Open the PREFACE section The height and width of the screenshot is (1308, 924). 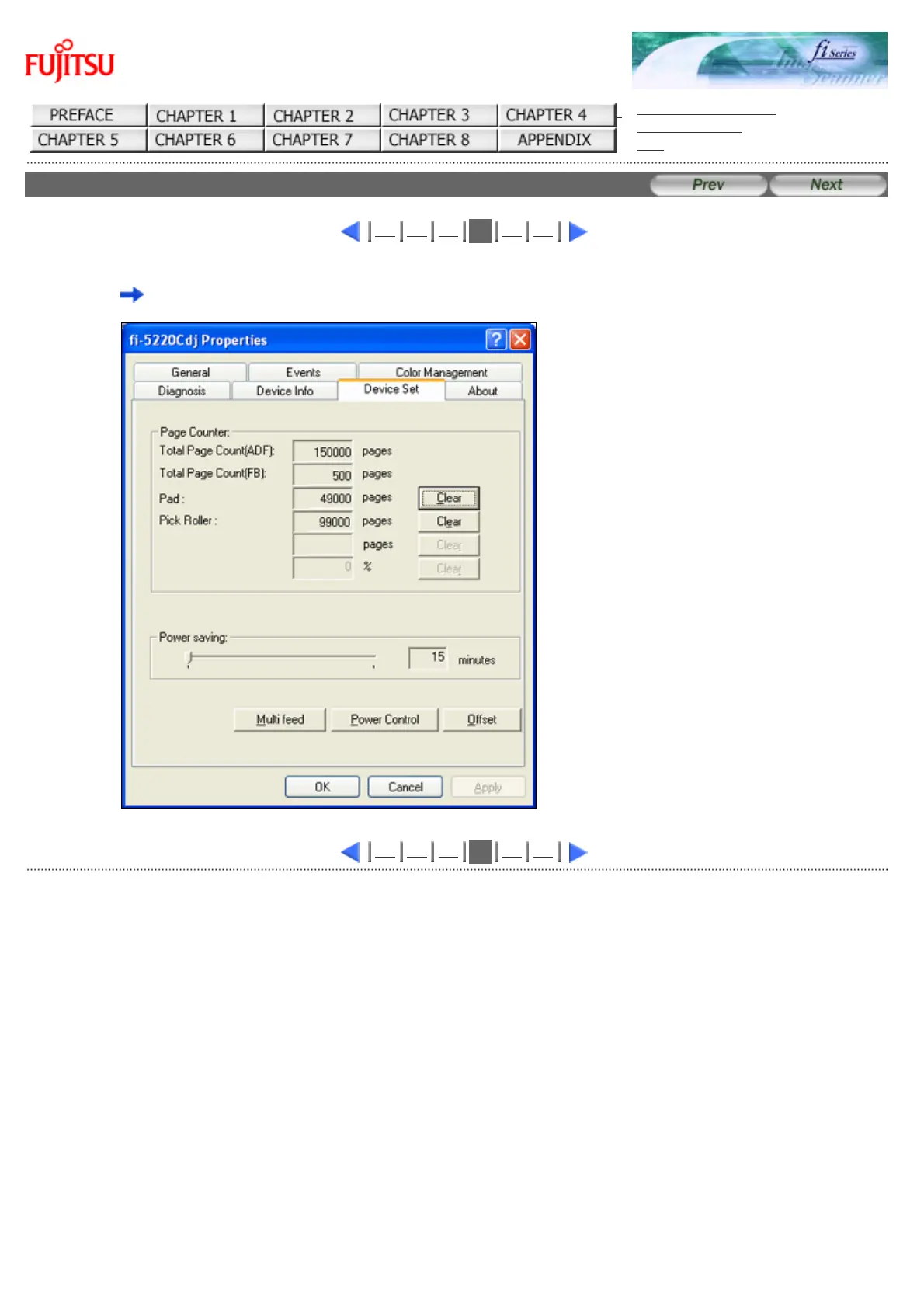(x=89, y=115)
